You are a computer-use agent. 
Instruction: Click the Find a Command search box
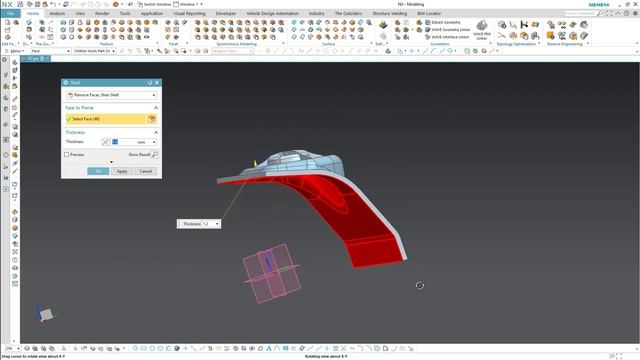[x=580, y=13]
